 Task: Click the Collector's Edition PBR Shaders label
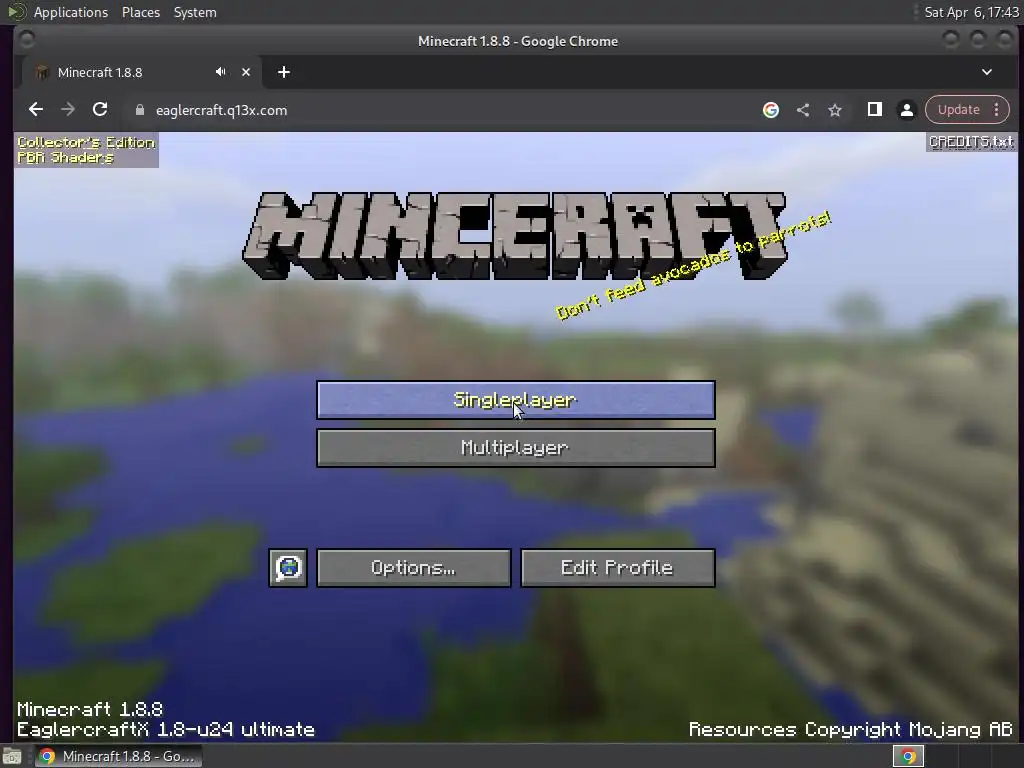point(86,150)
